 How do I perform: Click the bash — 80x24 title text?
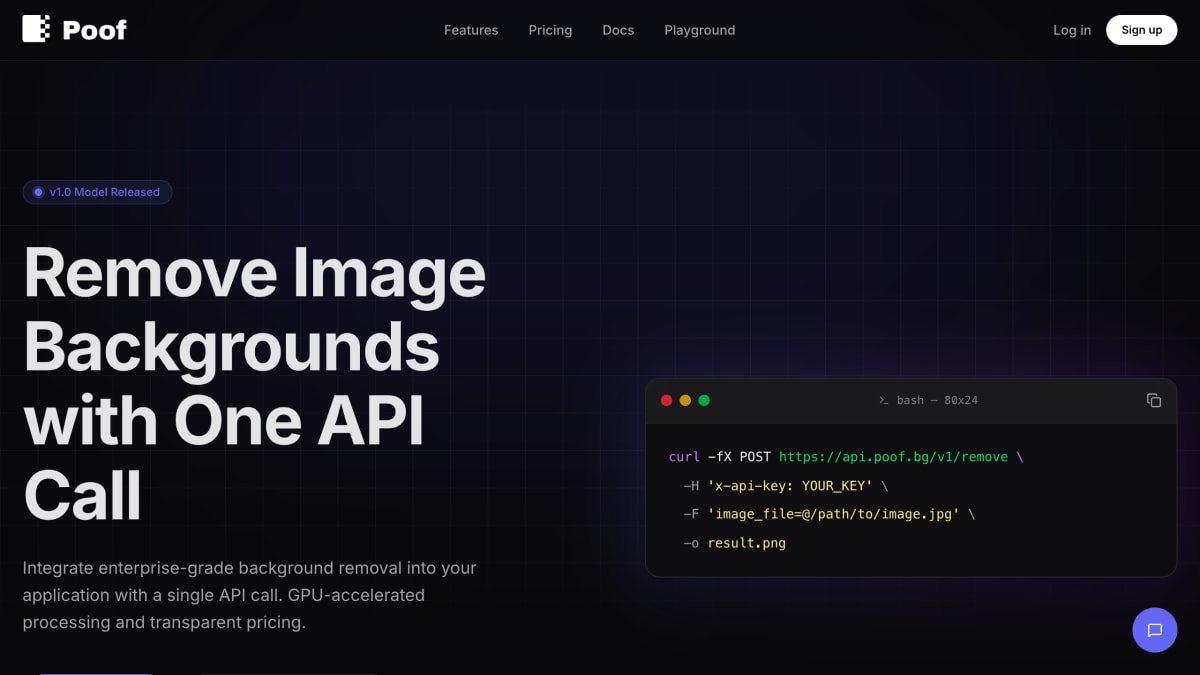937,400
